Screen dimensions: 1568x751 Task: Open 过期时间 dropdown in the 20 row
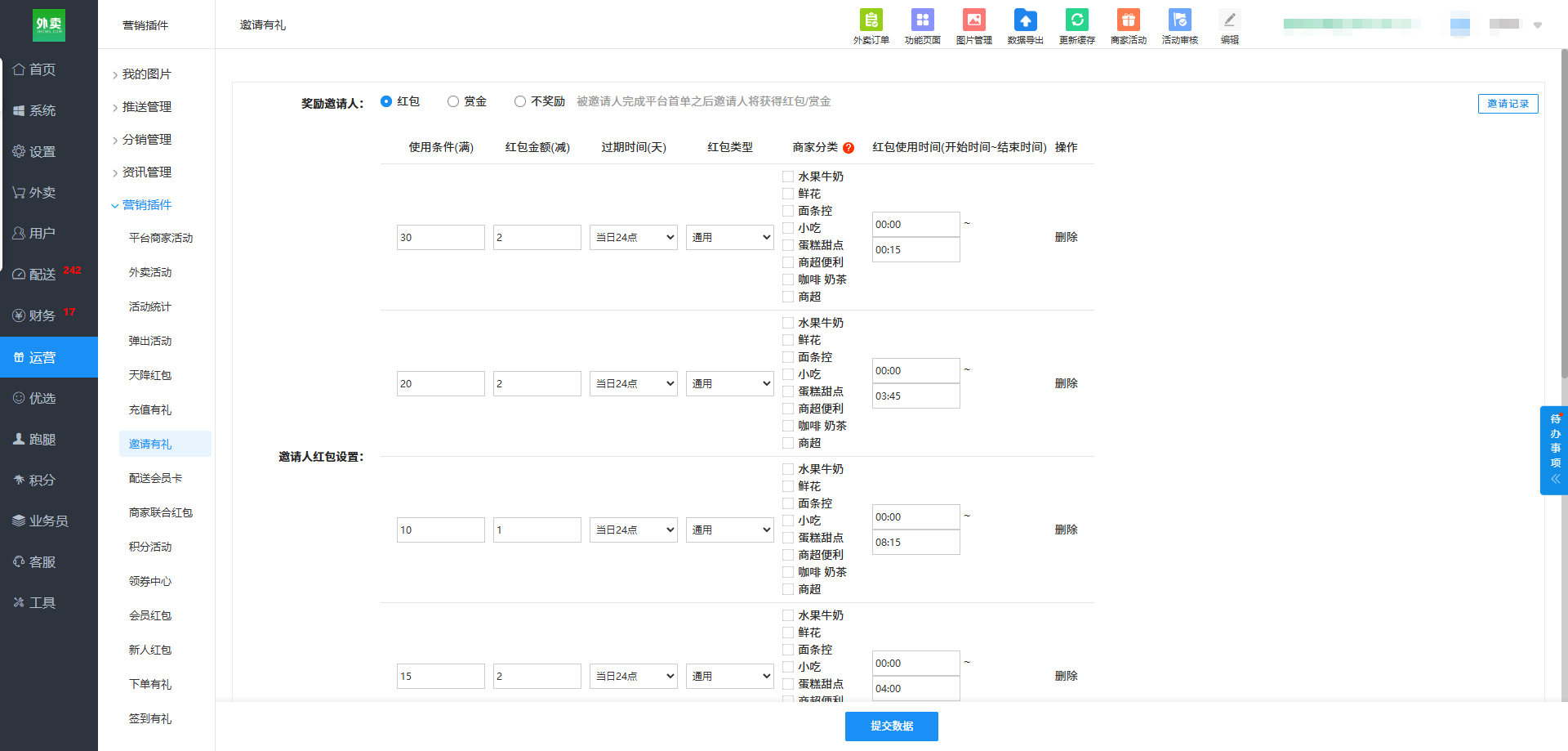(x=634, y=383)
